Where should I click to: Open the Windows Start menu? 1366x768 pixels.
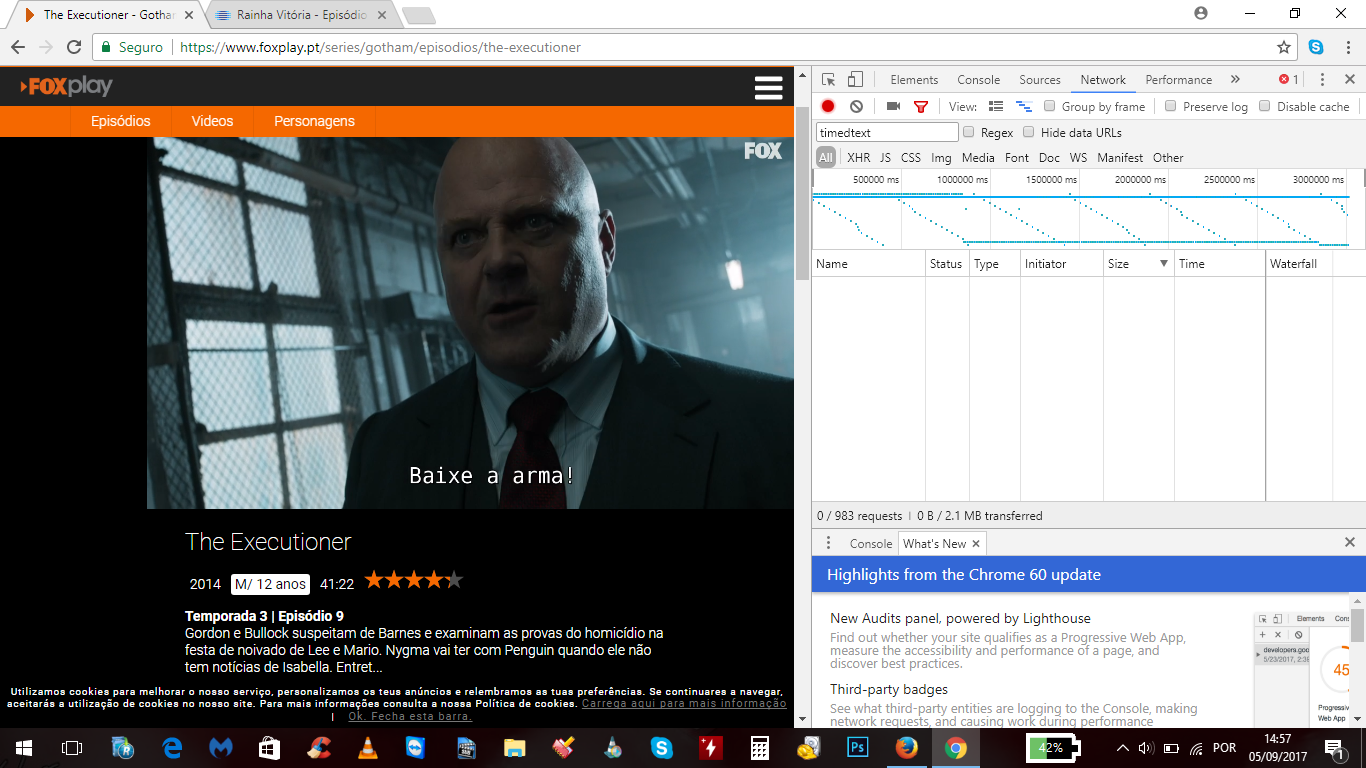click(23, 748)
